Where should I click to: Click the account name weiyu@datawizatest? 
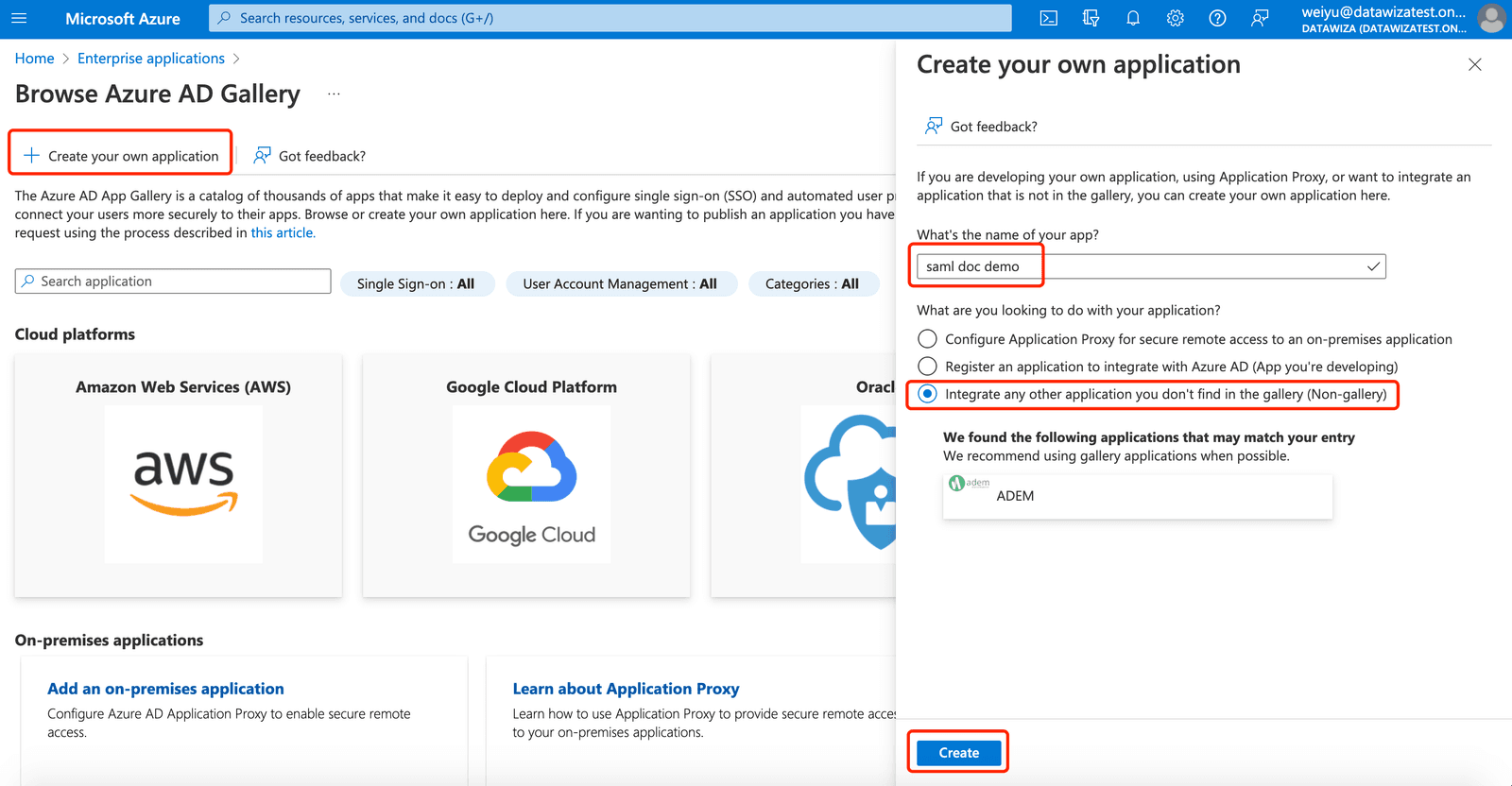1383,11
